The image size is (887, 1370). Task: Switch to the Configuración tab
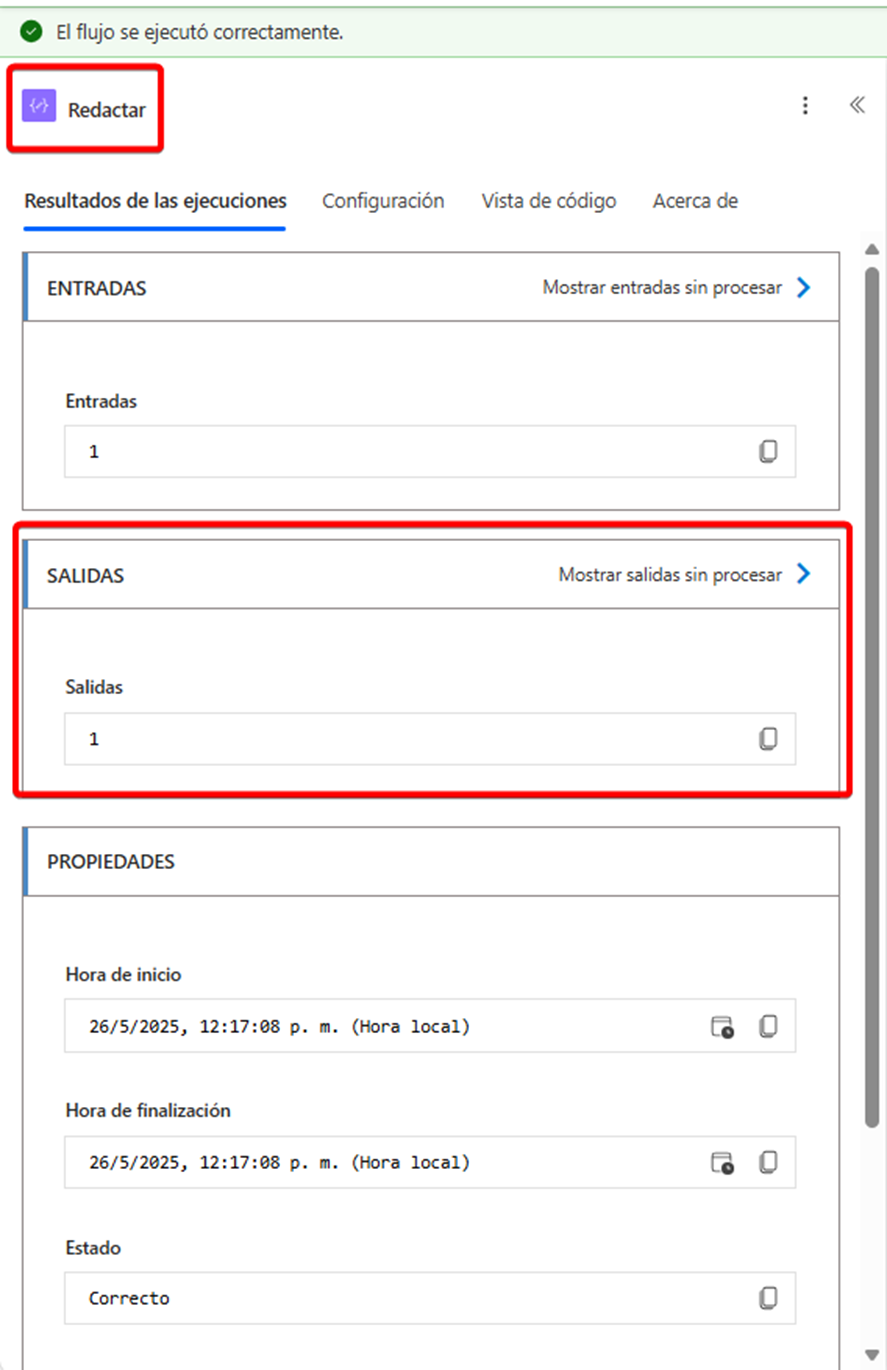point(383,201)
